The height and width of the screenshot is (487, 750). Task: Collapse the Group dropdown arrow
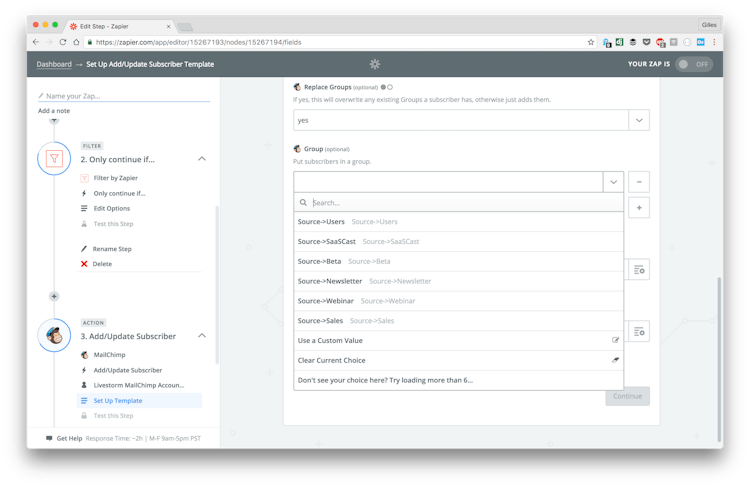613,182
